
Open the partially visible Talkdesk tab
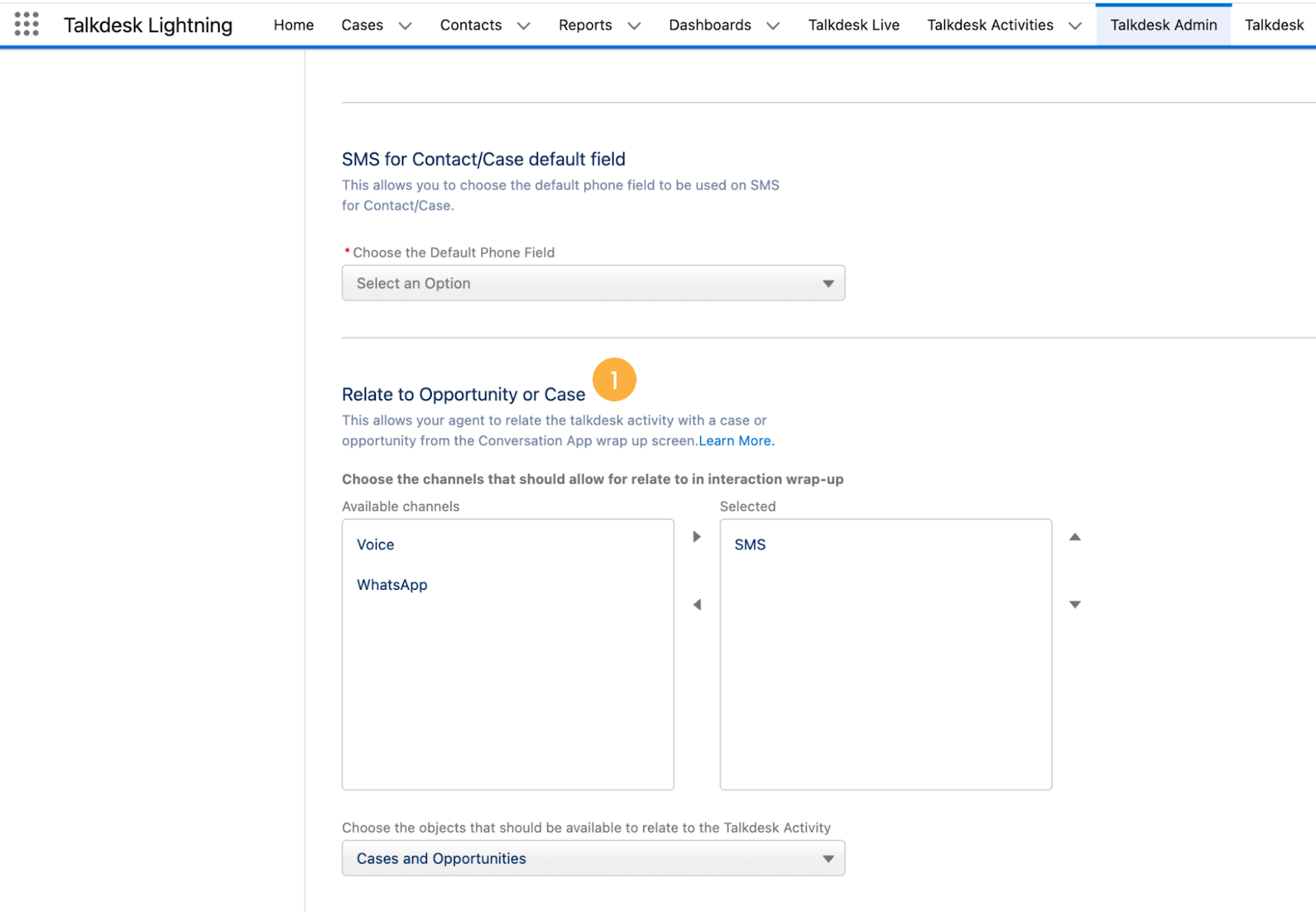point(1274,25)
